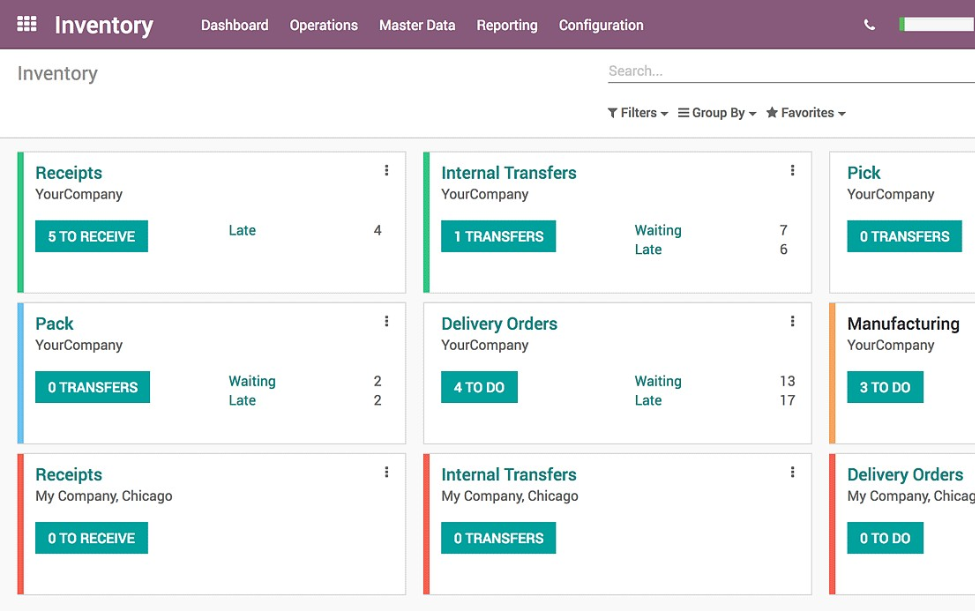Expand the Filters dropdown

tap(638, 113)
